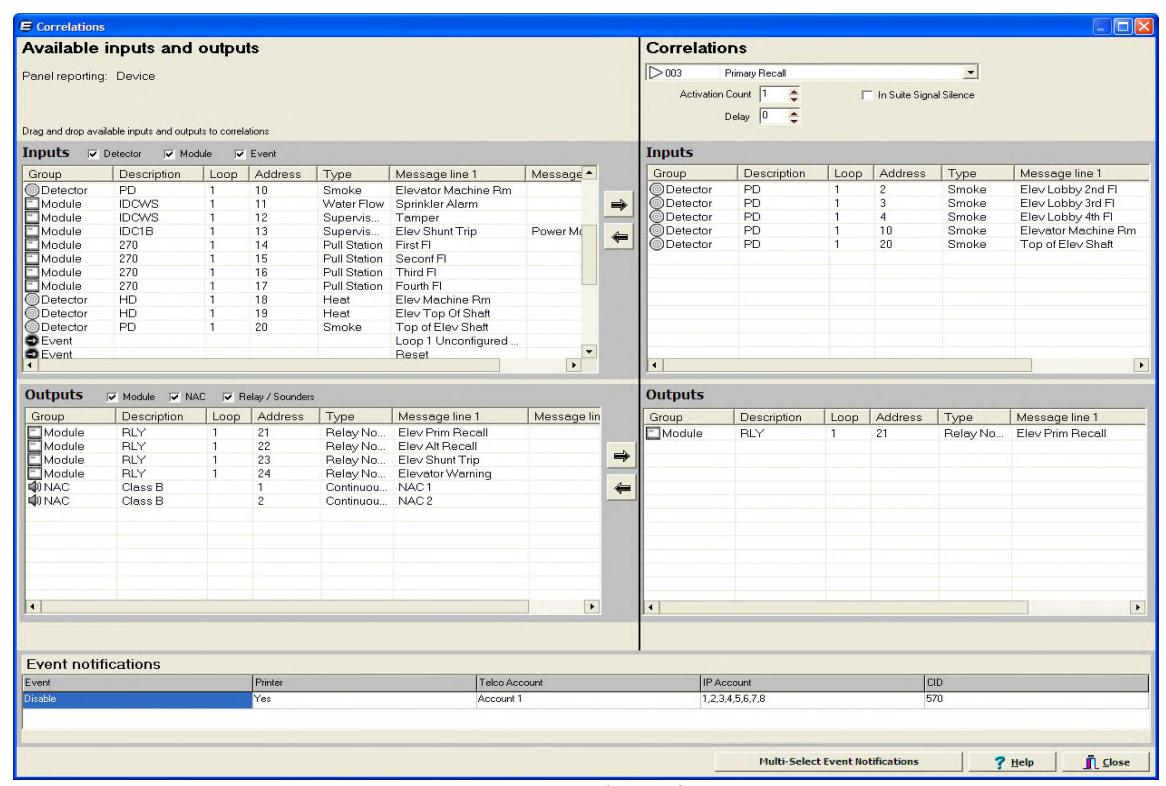Viewport: 1166px width, 786px height.
Task: Select the Disable event notification cell
Action: [138, 699]
